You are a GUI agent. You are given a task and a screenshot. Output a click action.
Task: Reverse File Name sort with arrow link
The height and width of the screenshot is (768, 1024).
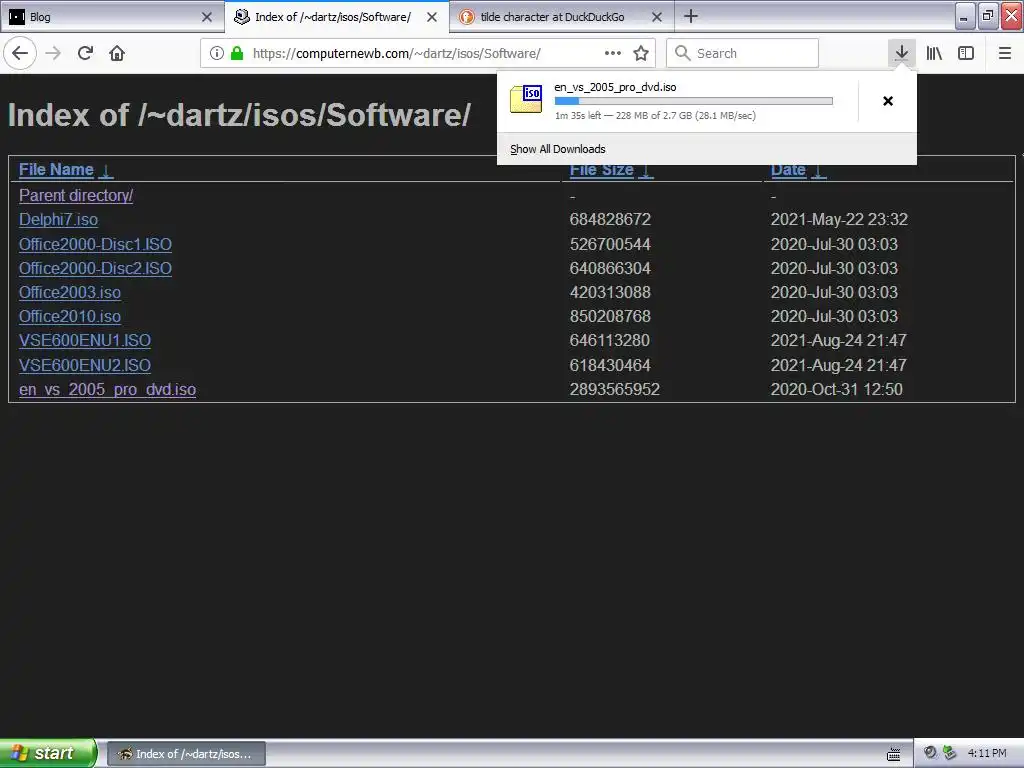pyautogui.click(x=106, y=170)
